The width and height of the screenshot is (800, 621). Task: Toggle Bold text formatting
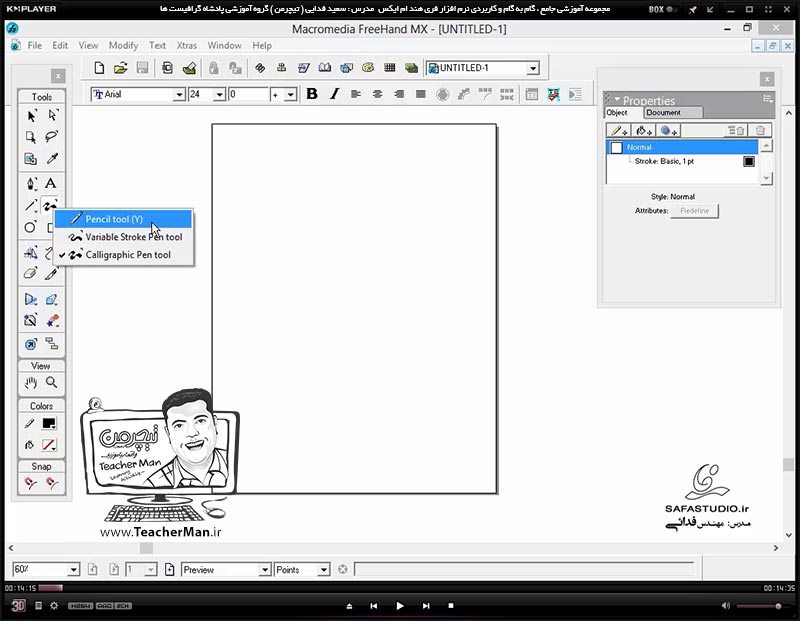312,94
